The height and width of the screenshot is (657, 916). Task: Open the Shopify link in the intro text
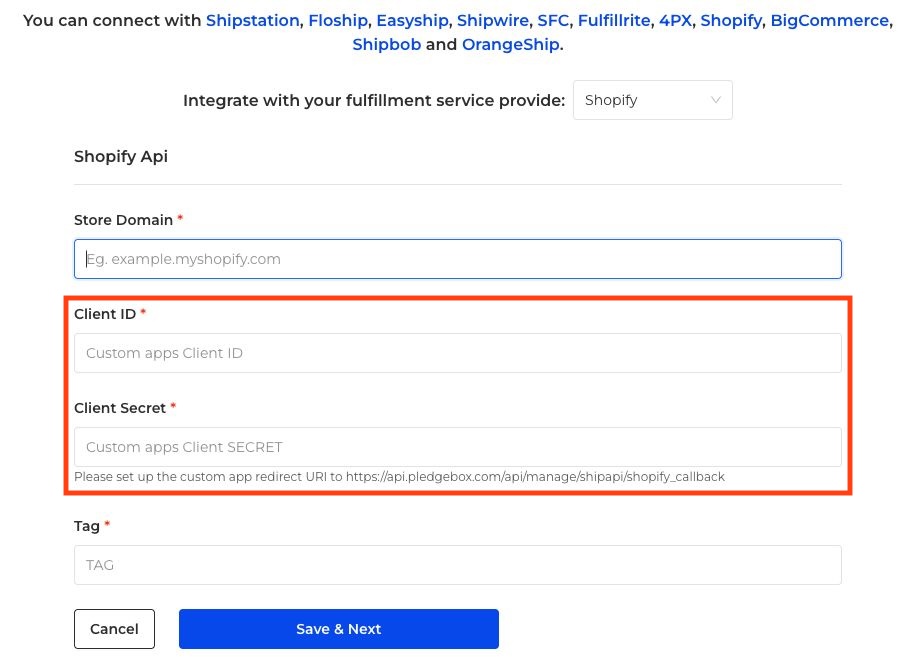731,20
